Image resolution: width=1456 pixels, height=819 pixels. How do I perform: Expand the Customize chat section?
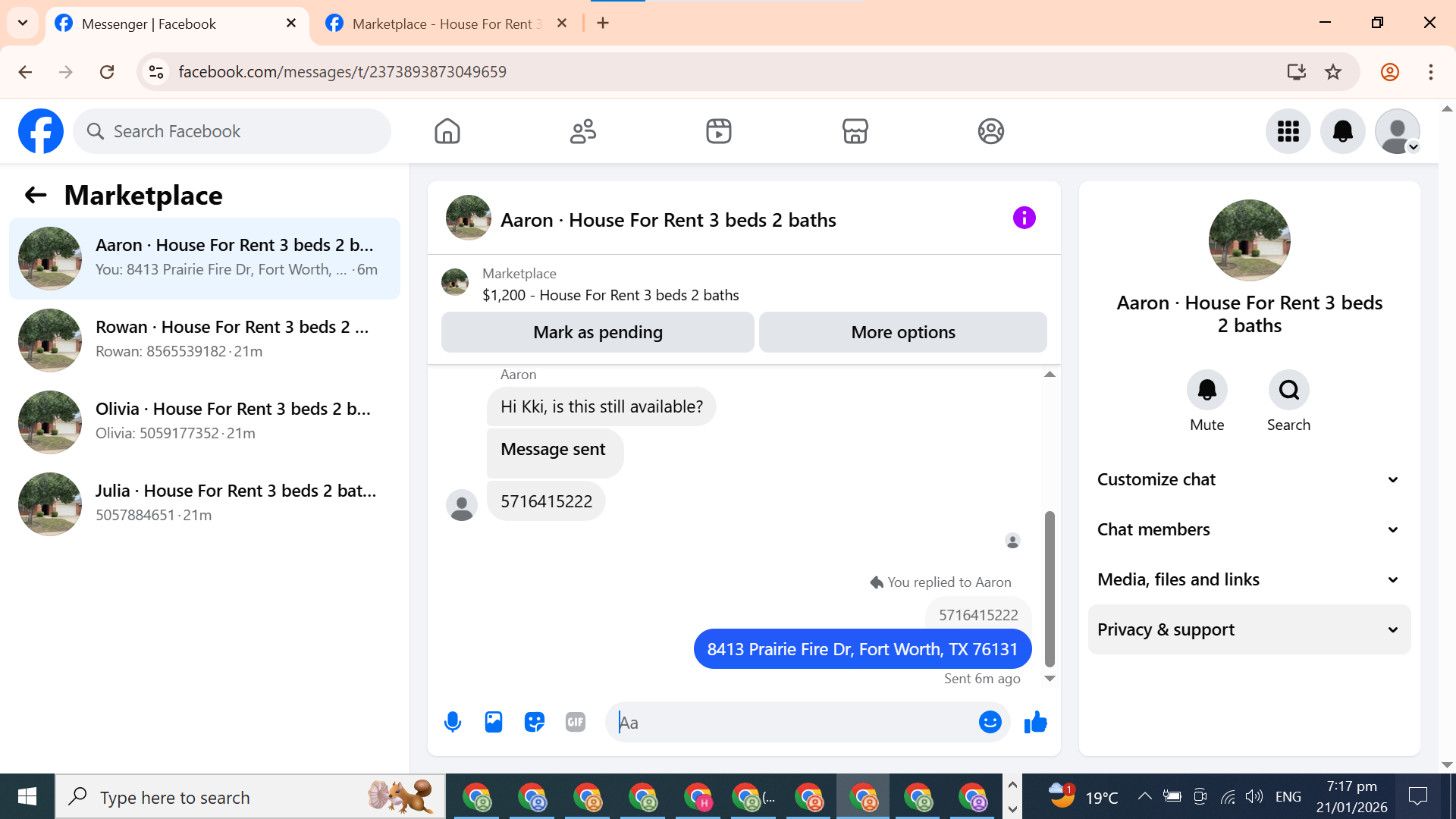coord(1249,479)
